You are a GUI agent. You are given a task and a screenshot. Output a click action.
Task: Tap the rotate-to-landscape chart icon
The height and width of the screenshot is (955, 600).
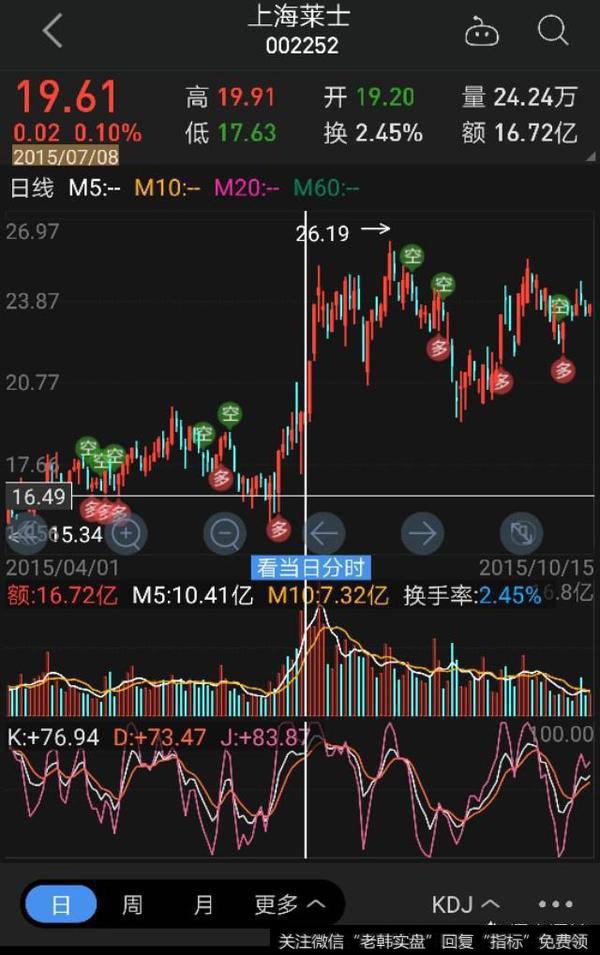click(521, 534)
